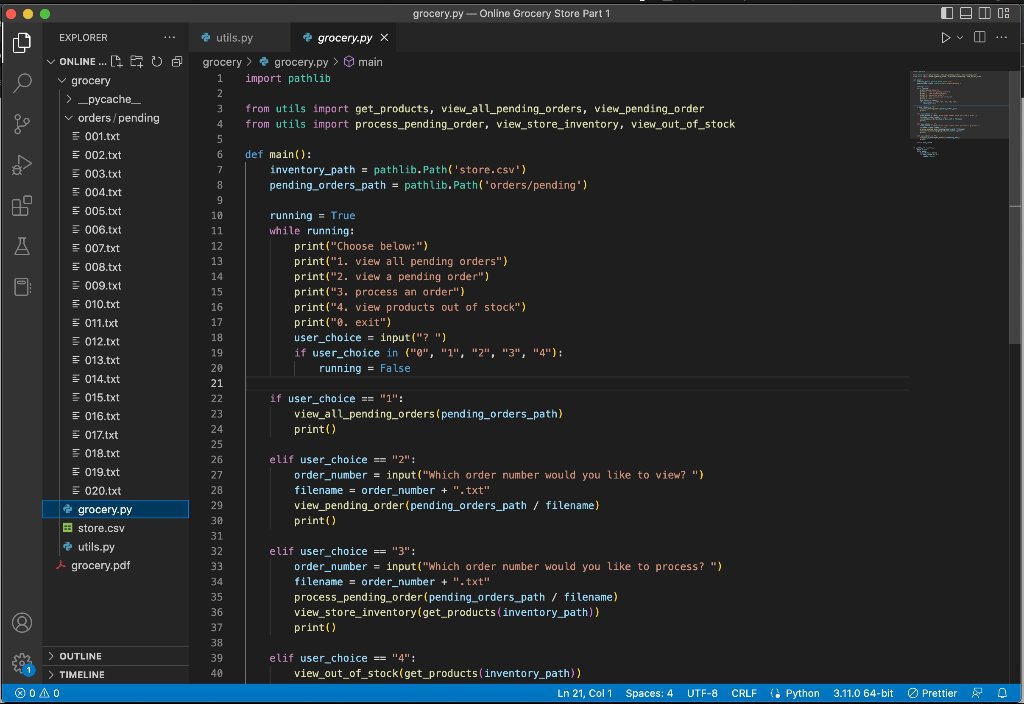The height and width of the screenshot is (704, 1024).
Task: Open store.csv in the explorer
Action: (100, 528)
